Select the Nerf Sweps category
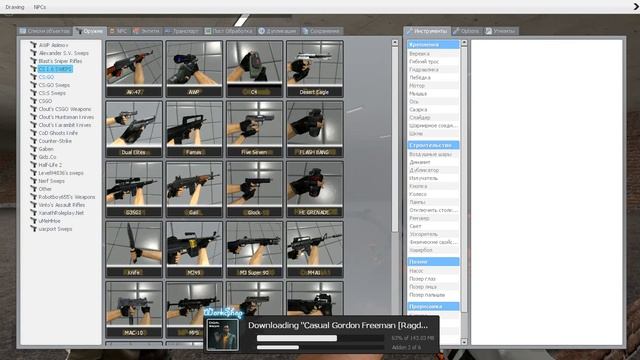 pos(52,181)
